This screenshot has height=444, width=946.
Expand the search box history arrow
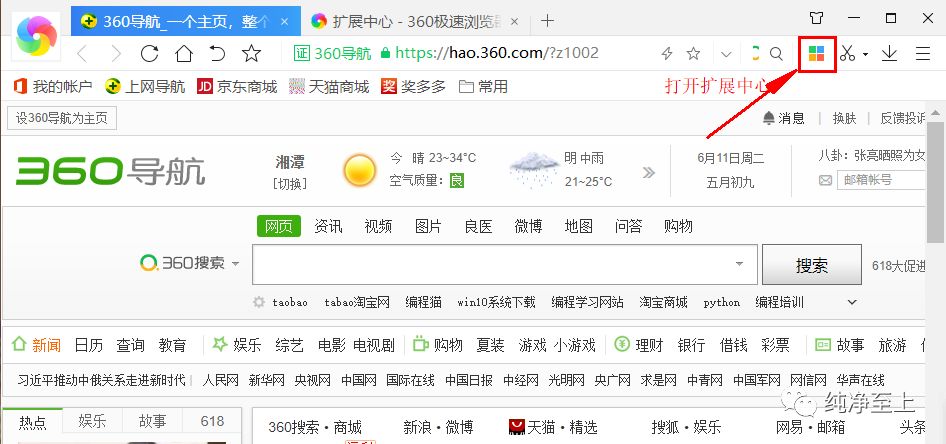[739, 264]
